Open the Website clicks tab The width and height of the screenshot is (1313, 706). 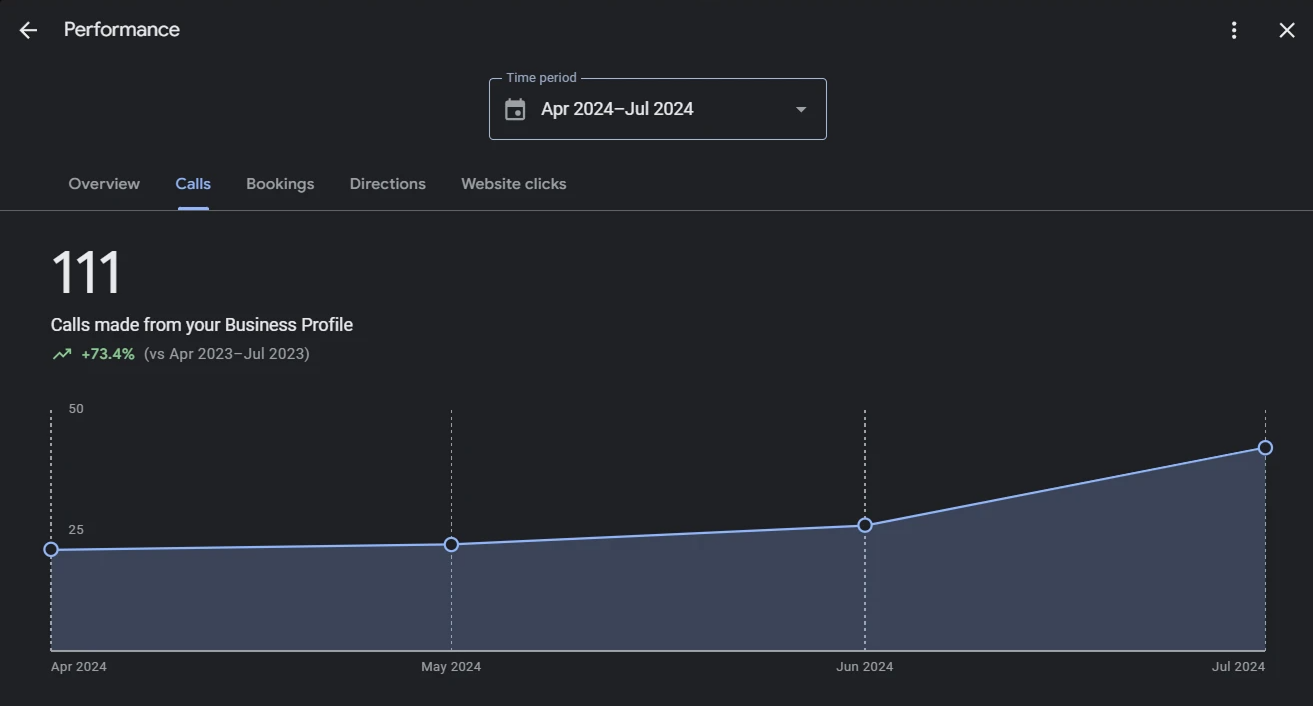513,184
